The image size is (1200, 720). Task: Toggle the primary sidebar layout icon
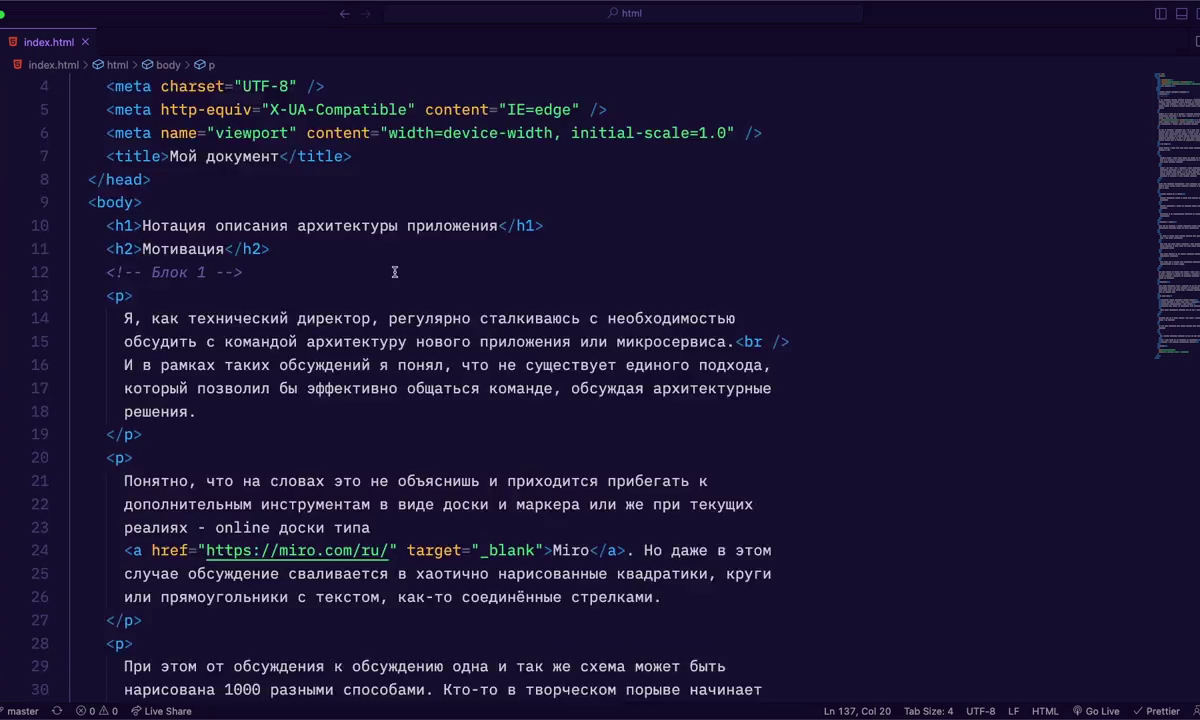(x=1161, y=14)
